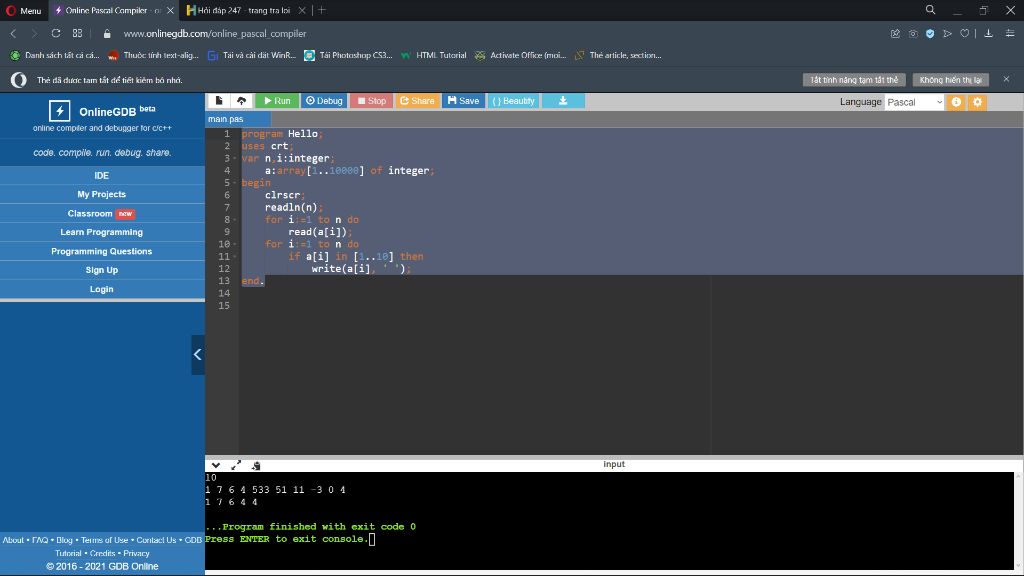Viewport: 1024px width, 576px height.
Task: Open the Easy Setup sliders icon
Action: click(x=1010, y=33)
